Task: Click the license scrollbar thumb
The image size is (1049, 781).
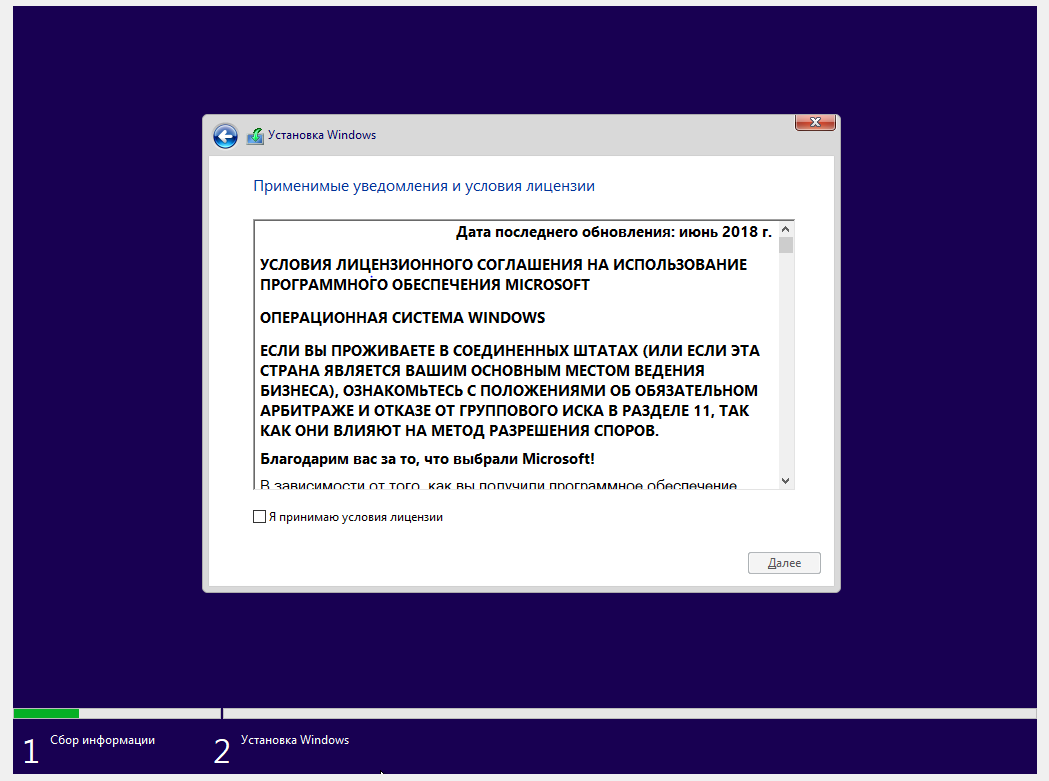Action: pos(786,245)
